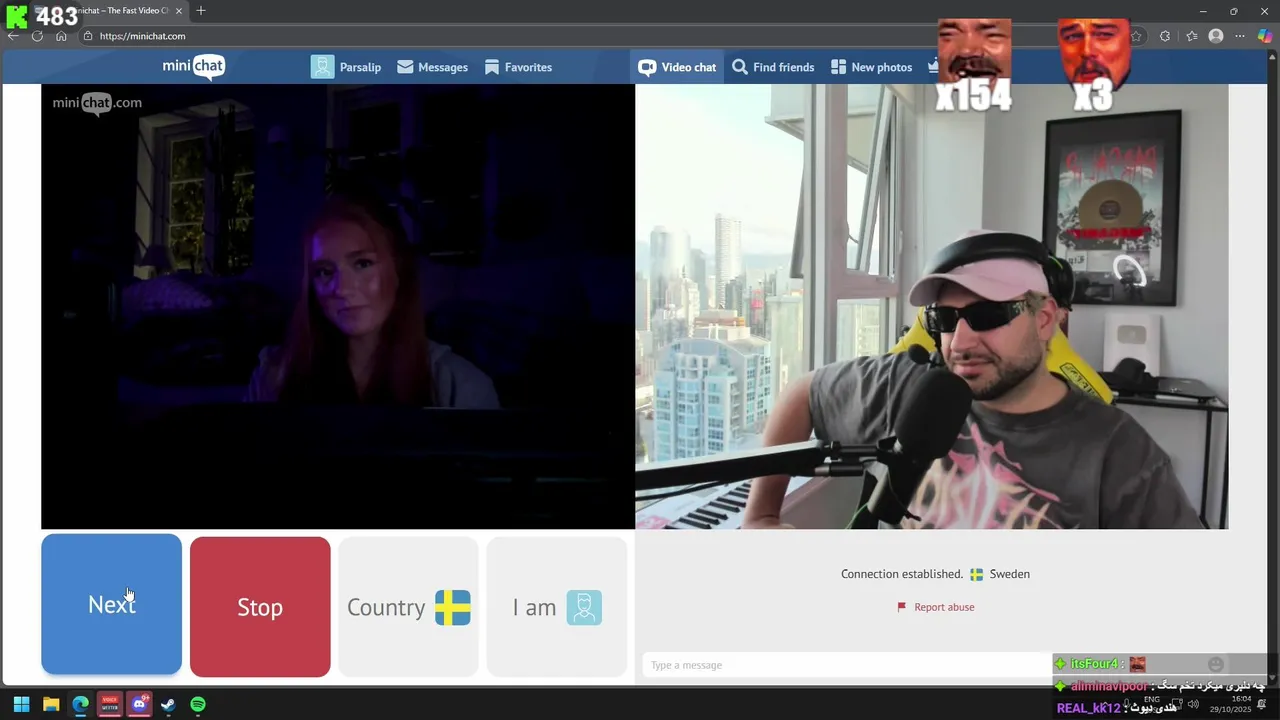This screenshot has width=1280, height=720.
Task: Click the camera icon beside Video chat
Action: (x=647, y=67)
